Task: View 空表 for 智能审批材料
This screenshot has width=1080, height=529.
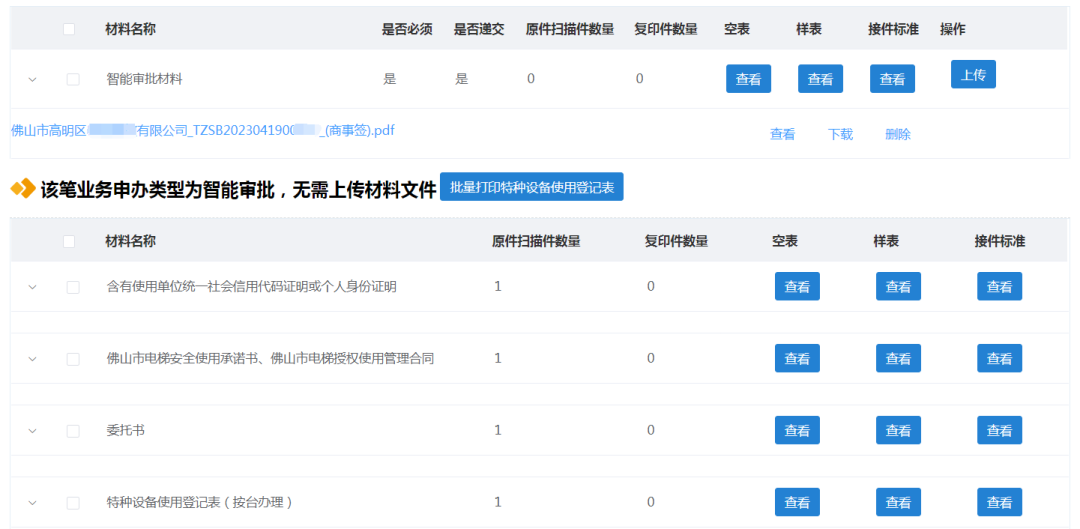Action: pos(749,79)
